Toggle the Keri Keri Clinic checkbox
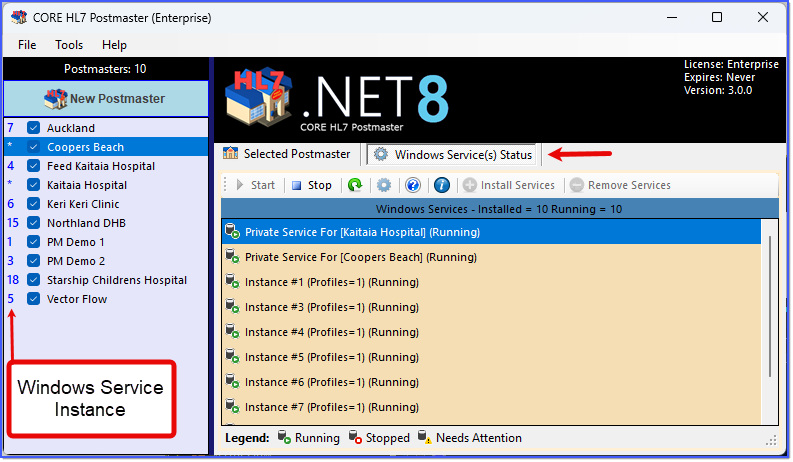This screenshot has width=793, height=462. point(33,204)
